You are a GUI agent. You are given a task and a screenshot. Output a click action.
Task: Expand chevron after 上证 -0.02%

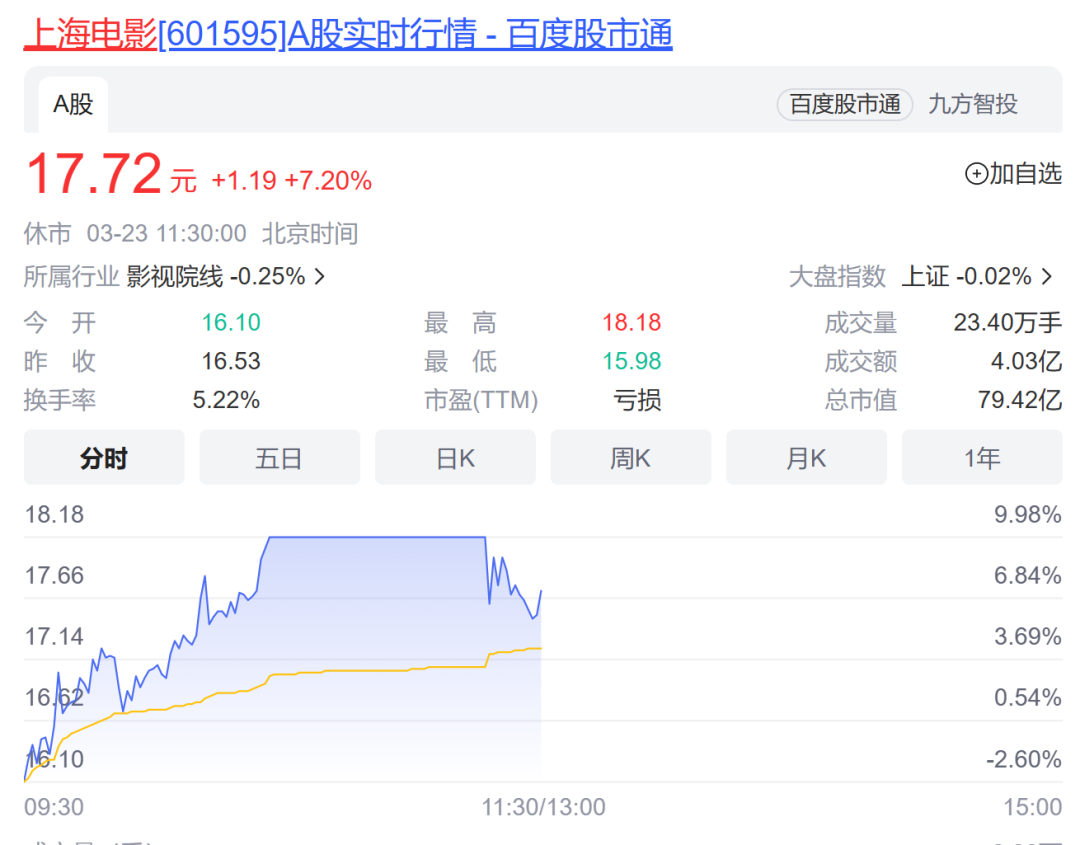coord(1047,277)
